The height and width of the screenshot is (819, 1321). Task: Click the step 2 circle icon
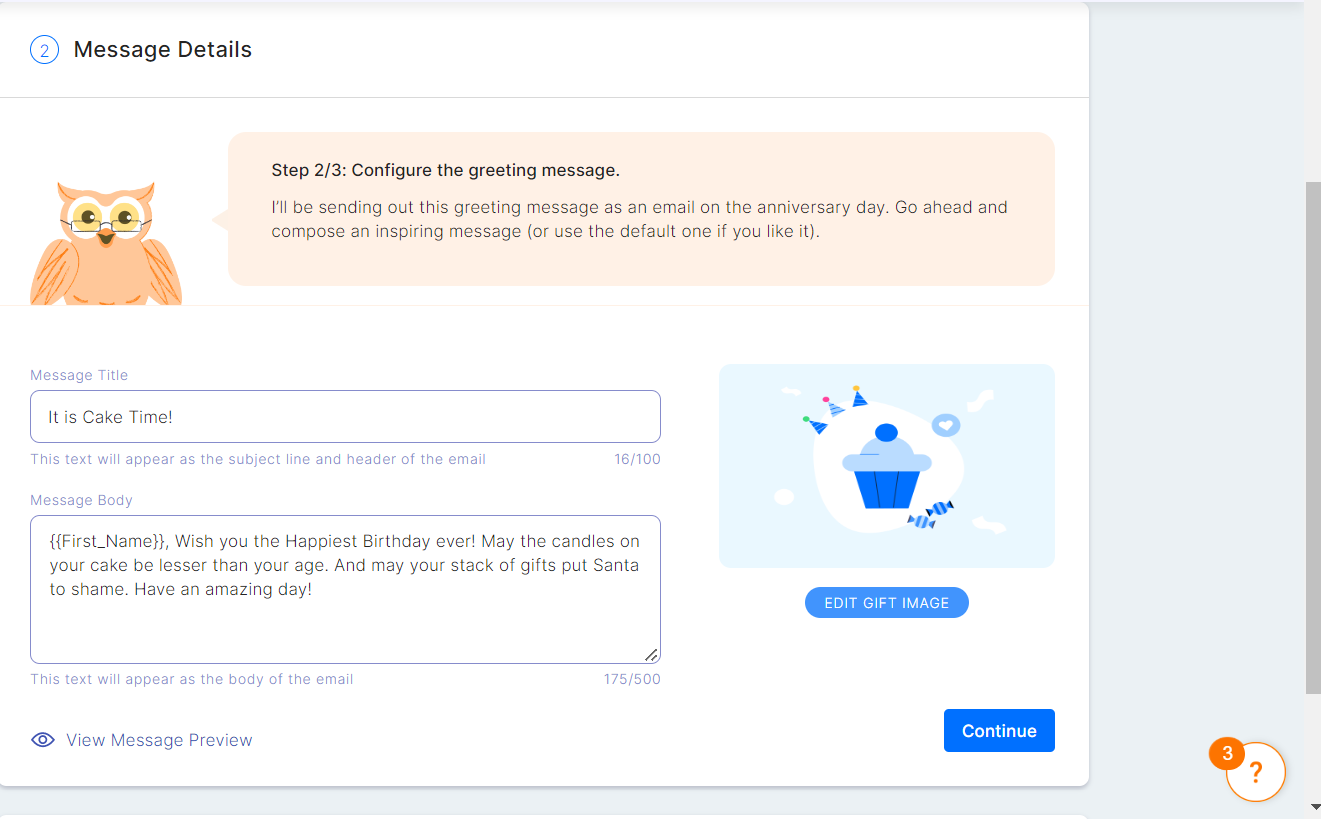pyautogui.click(x=44, y=50)
